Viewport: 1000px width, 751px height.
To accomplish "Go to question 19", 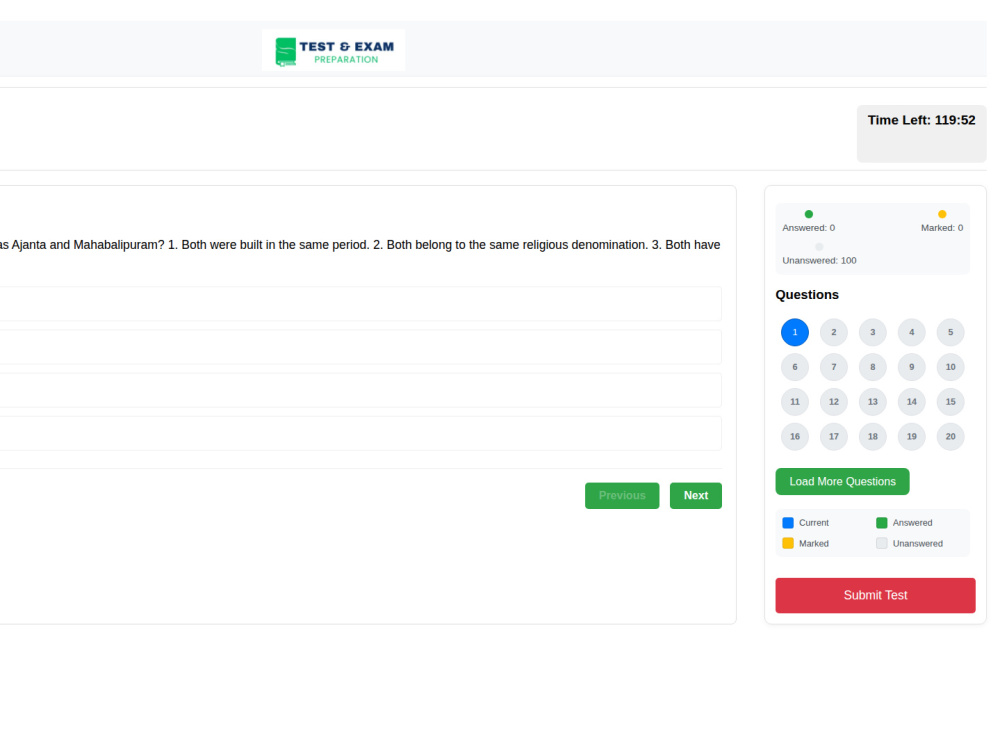I will (911, 437).
